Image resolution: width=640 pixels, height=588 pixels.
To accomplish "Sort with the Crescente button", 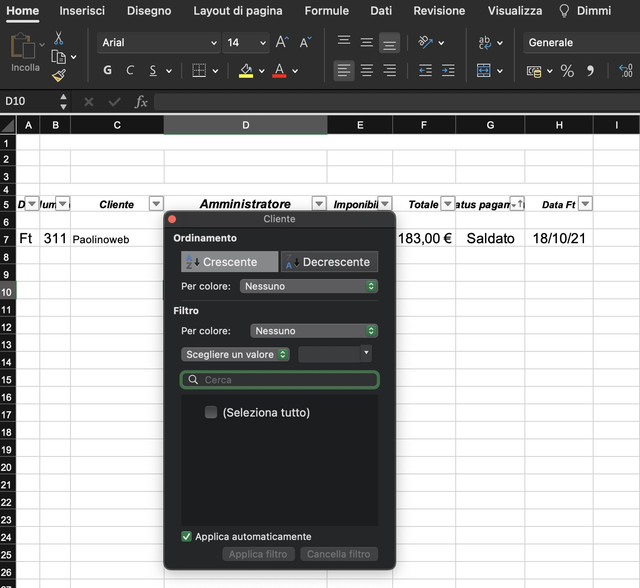I will (229, 262).
